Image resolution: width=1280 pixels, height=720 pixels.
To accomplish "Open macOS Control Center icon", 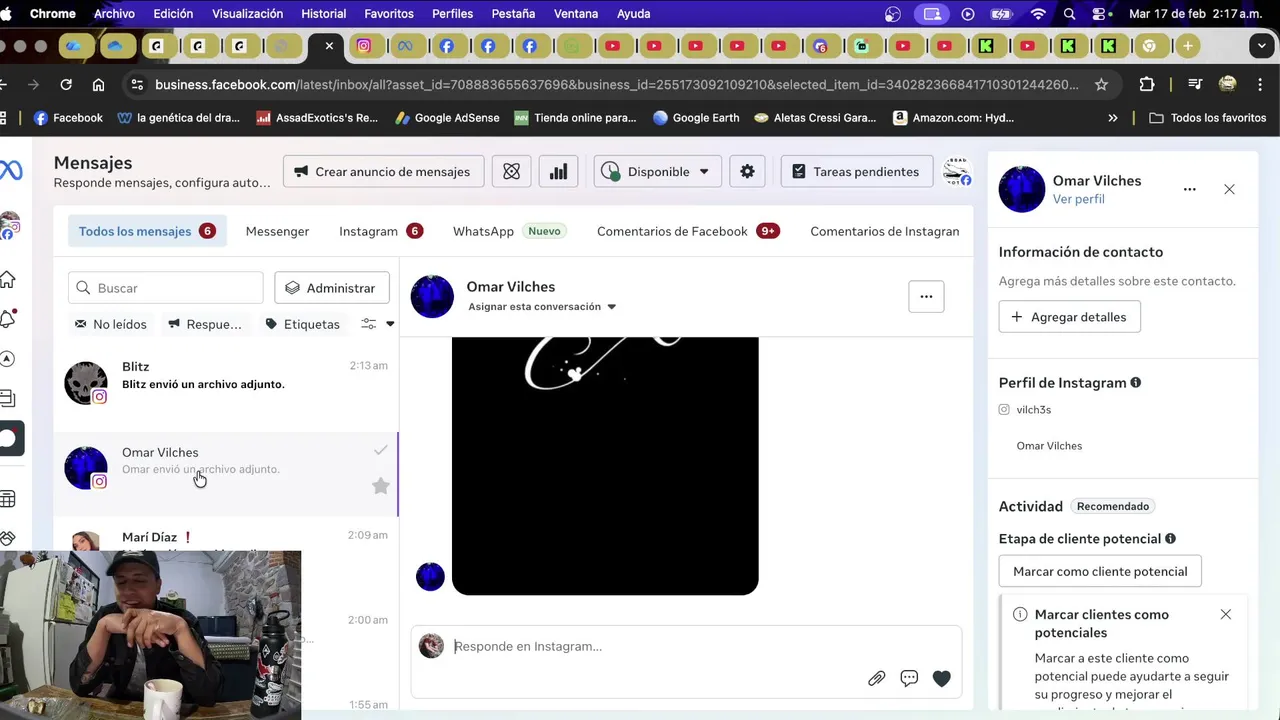I will [x=1101, y=14].
